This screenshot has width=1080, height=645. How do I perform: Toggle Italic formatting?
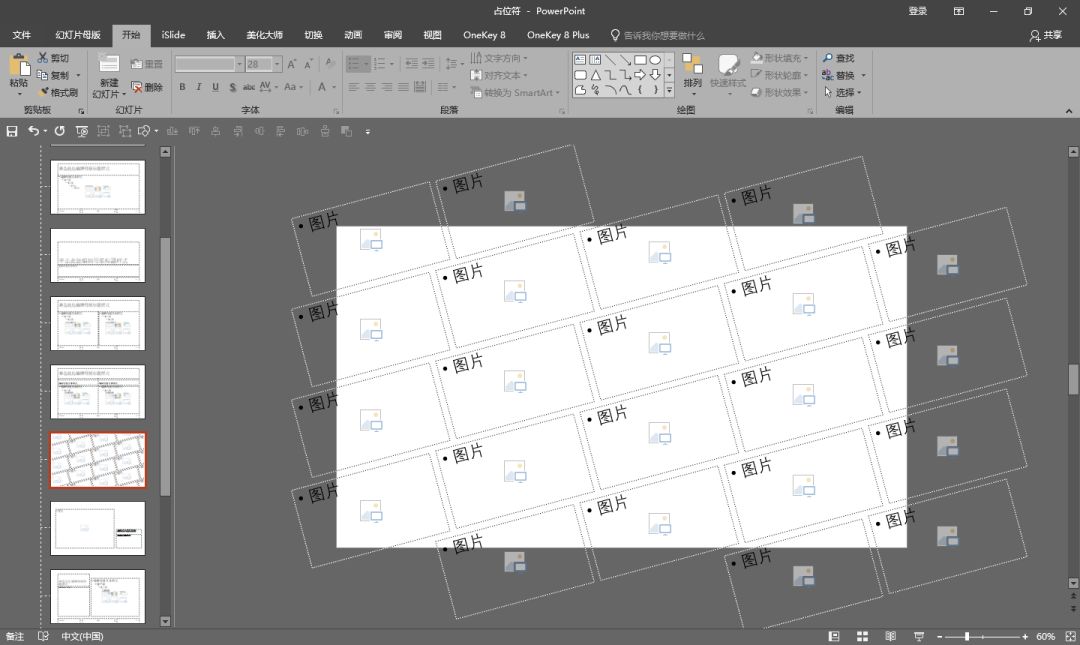(x=198, y=87)
